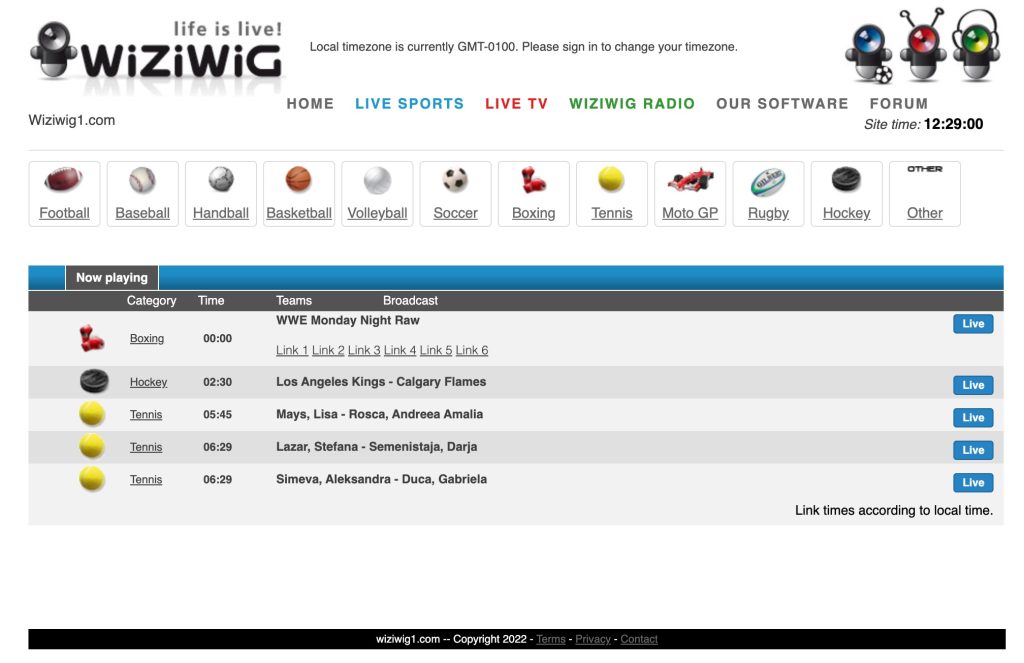
Task: Open Hockey category link in Kings row
Action: click(148, 382)
